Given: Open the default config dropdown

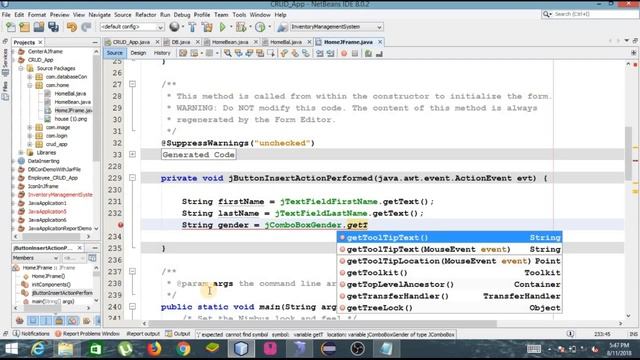Looking at the screenshot, I should pos(132,27).
